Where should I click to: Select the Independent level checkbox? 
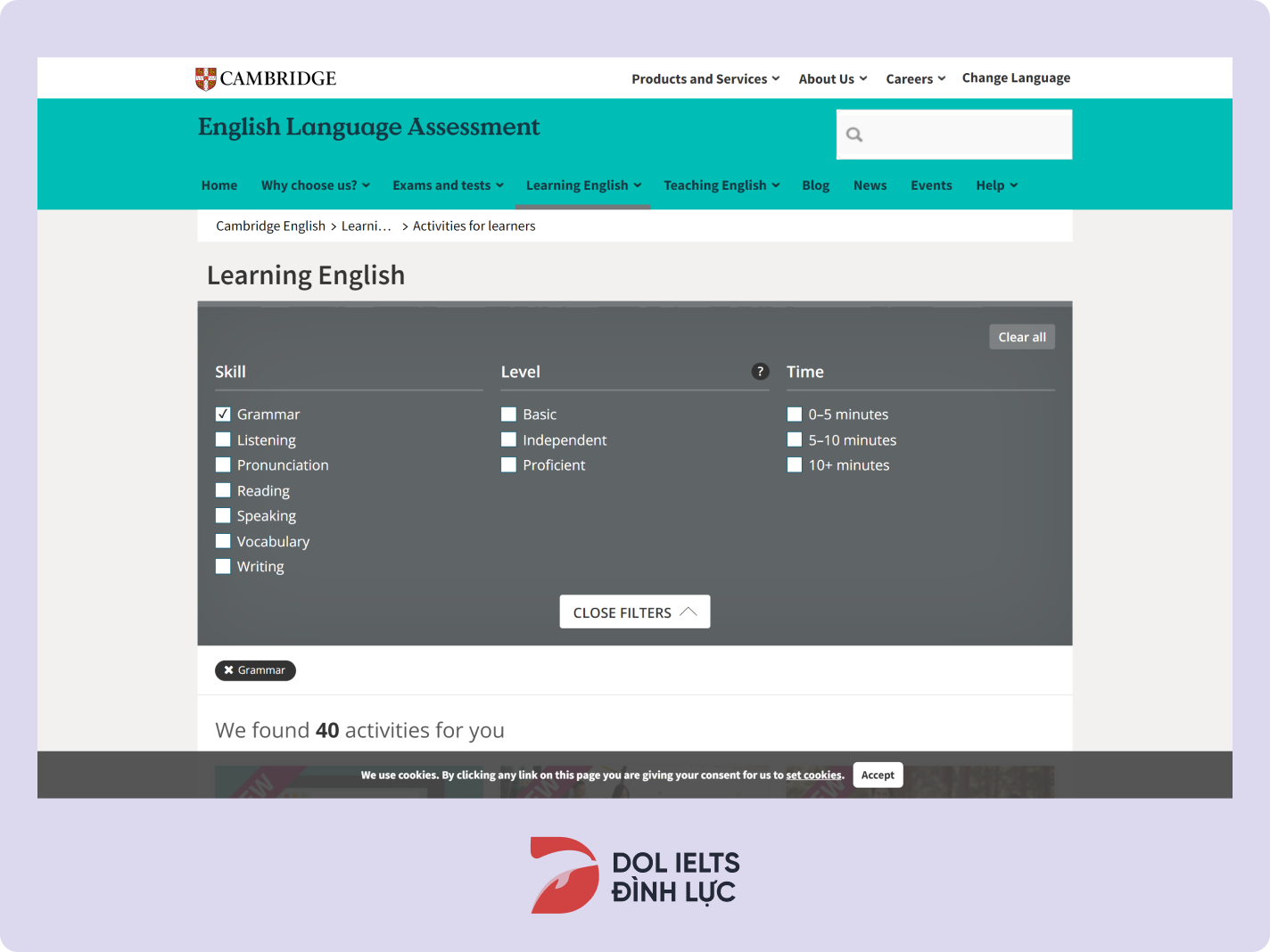tap(508, 439)
